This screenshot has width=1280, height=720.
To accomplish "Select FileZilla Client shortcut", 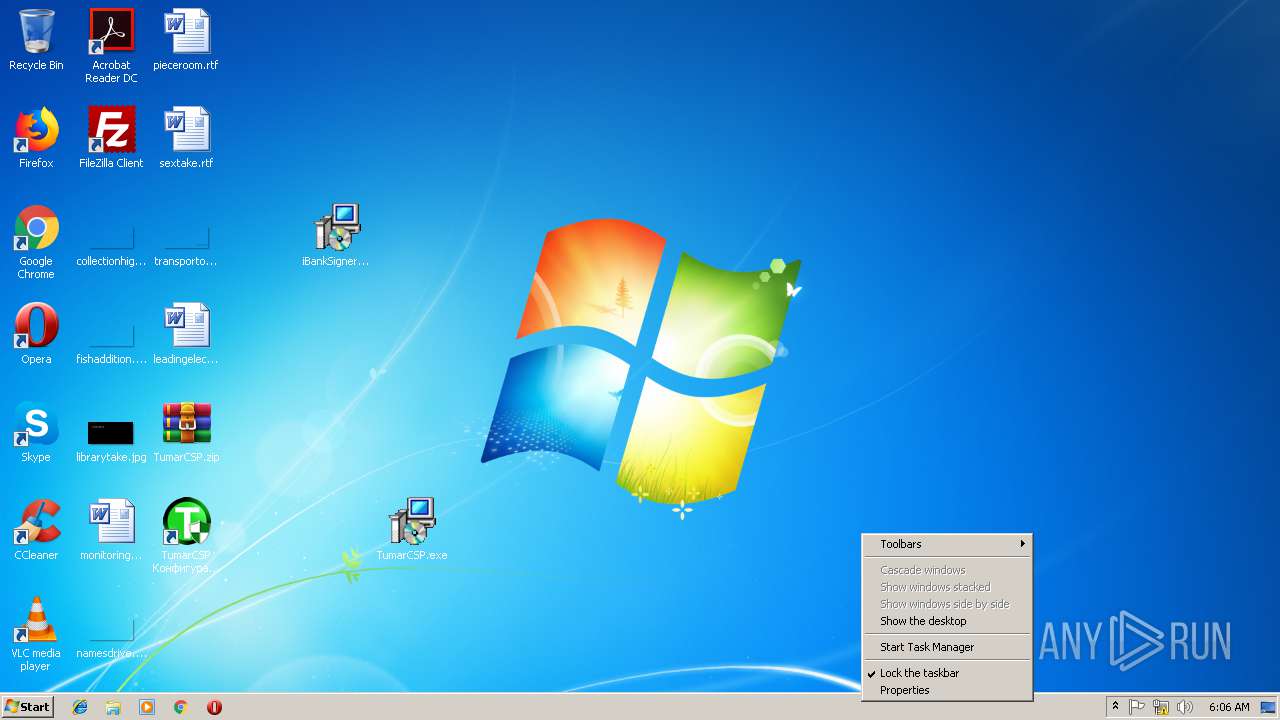I will click(x=111, y=138).
